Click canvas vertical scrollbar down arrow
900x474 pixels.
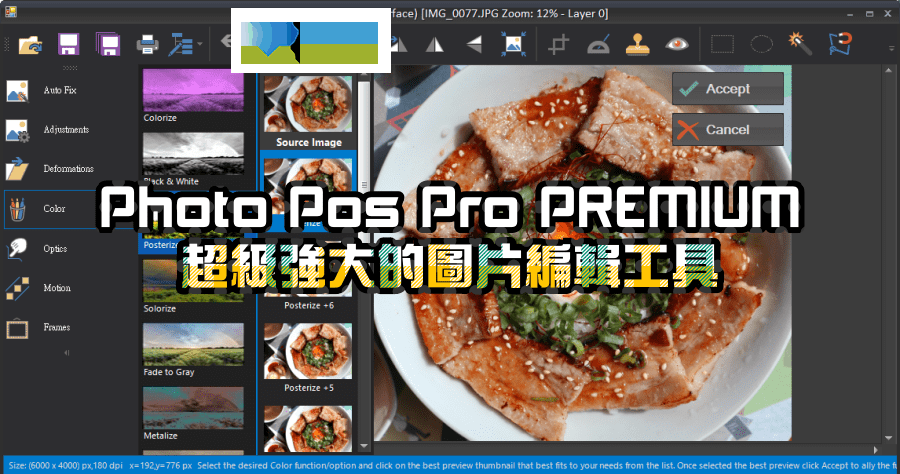coord(889,437)
